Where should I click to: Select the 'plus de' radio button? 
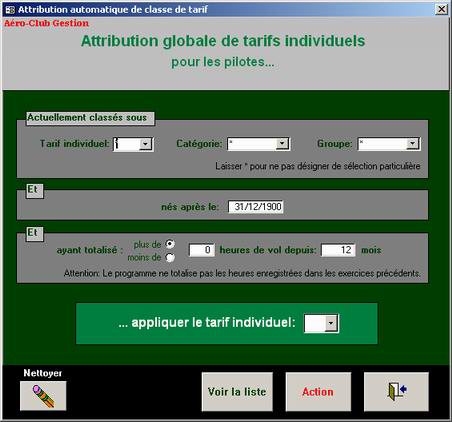170,244
